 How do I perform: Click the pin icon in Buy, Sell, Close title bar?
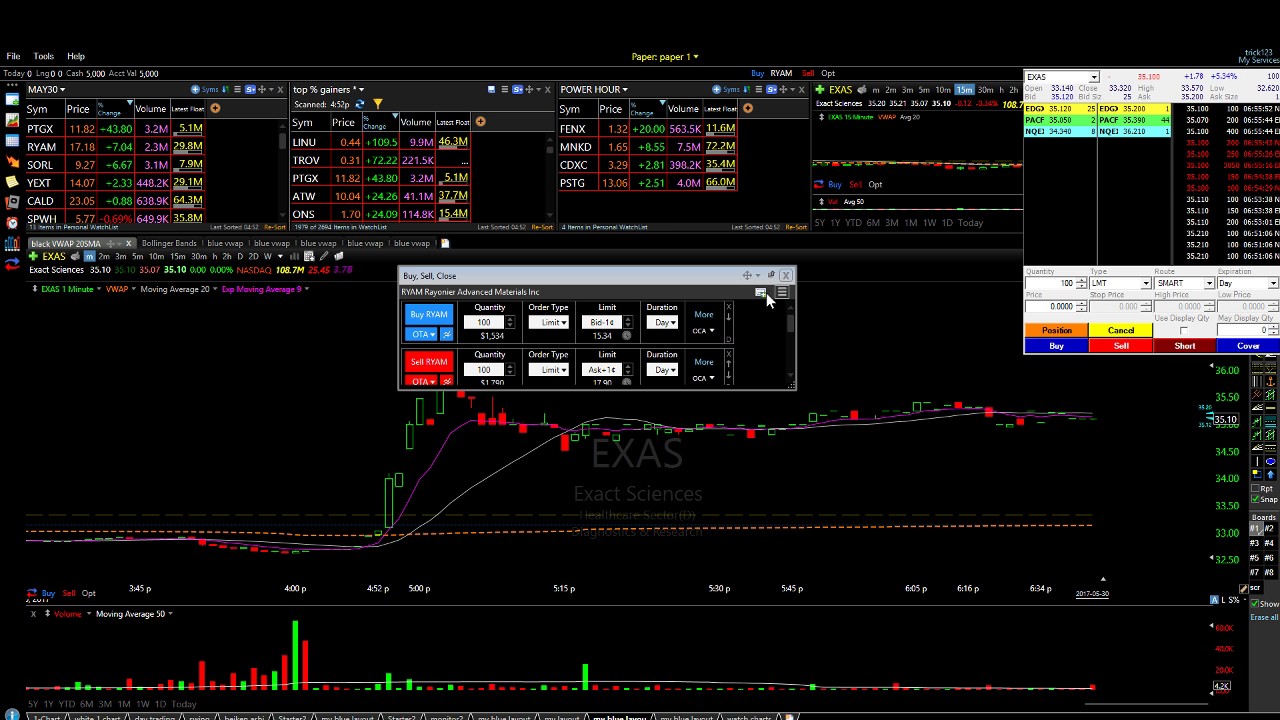coord(771,275)
